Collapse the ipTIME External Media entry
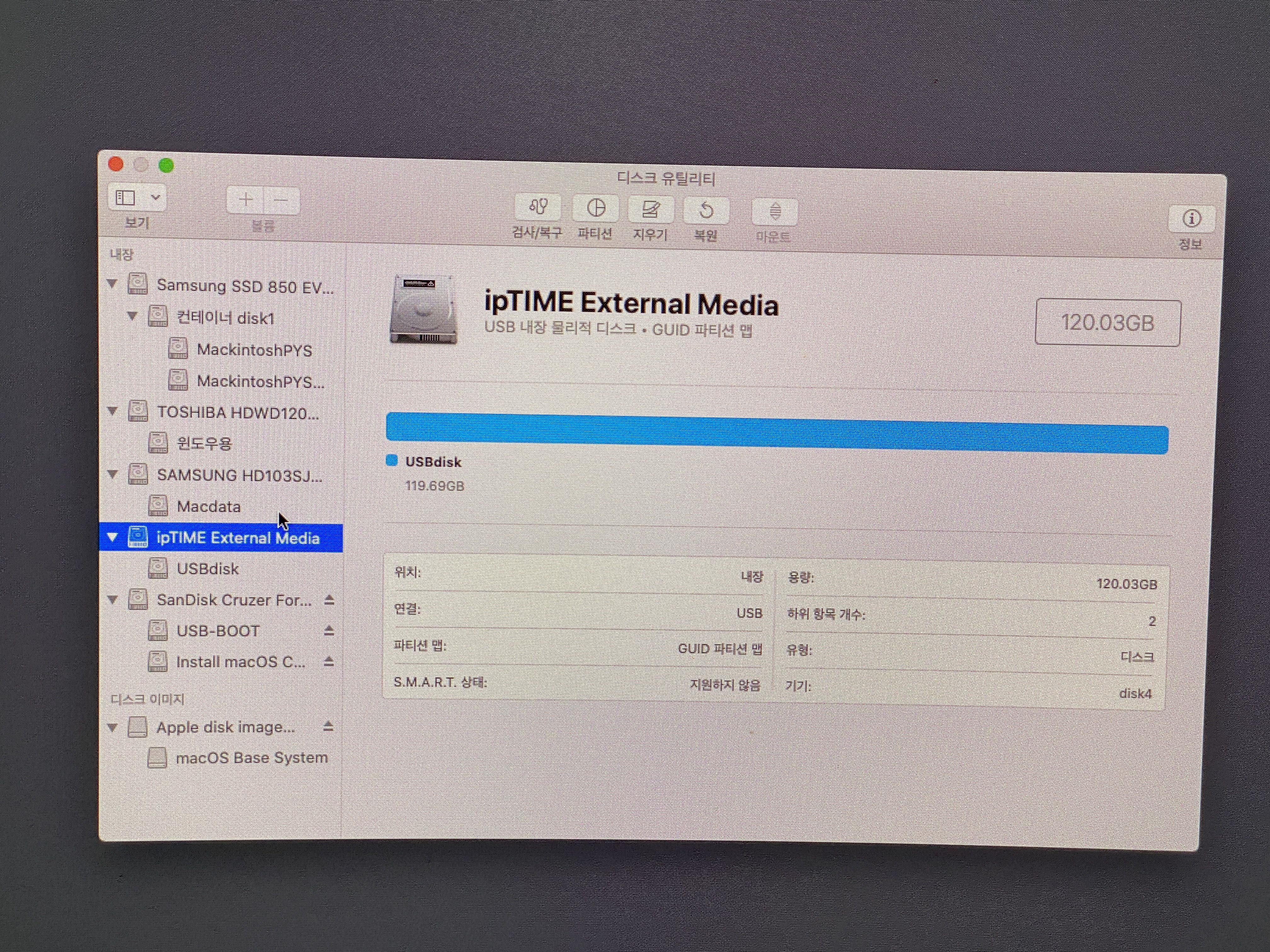Viewport: 1270px width, 952px height. [112, 537]
